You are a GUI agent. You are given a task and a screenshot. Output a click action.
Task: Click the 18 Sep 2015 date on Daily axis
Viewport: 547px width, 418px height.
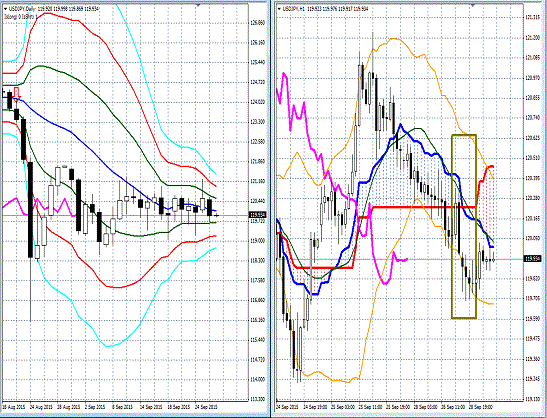tap(179, 407)
